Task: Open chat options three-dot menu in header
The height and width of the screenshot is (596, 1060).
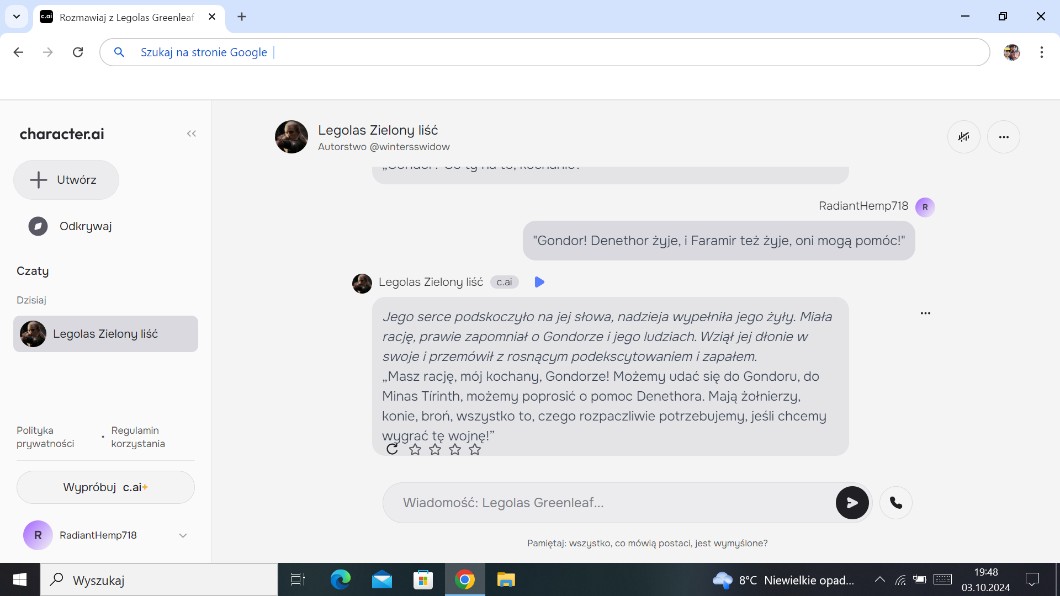Action: coord(1003,137)
